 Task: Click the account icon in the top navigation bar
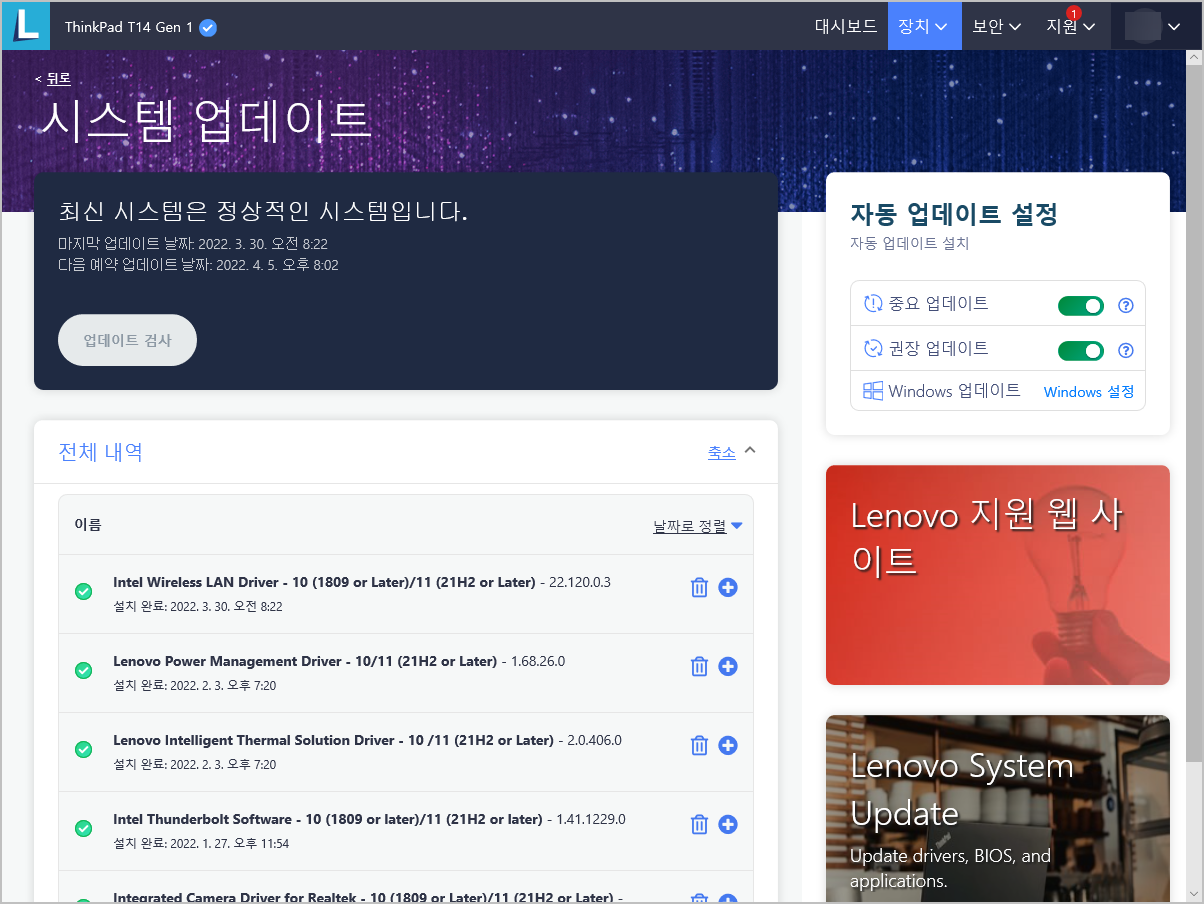(x=1148, y=25)
